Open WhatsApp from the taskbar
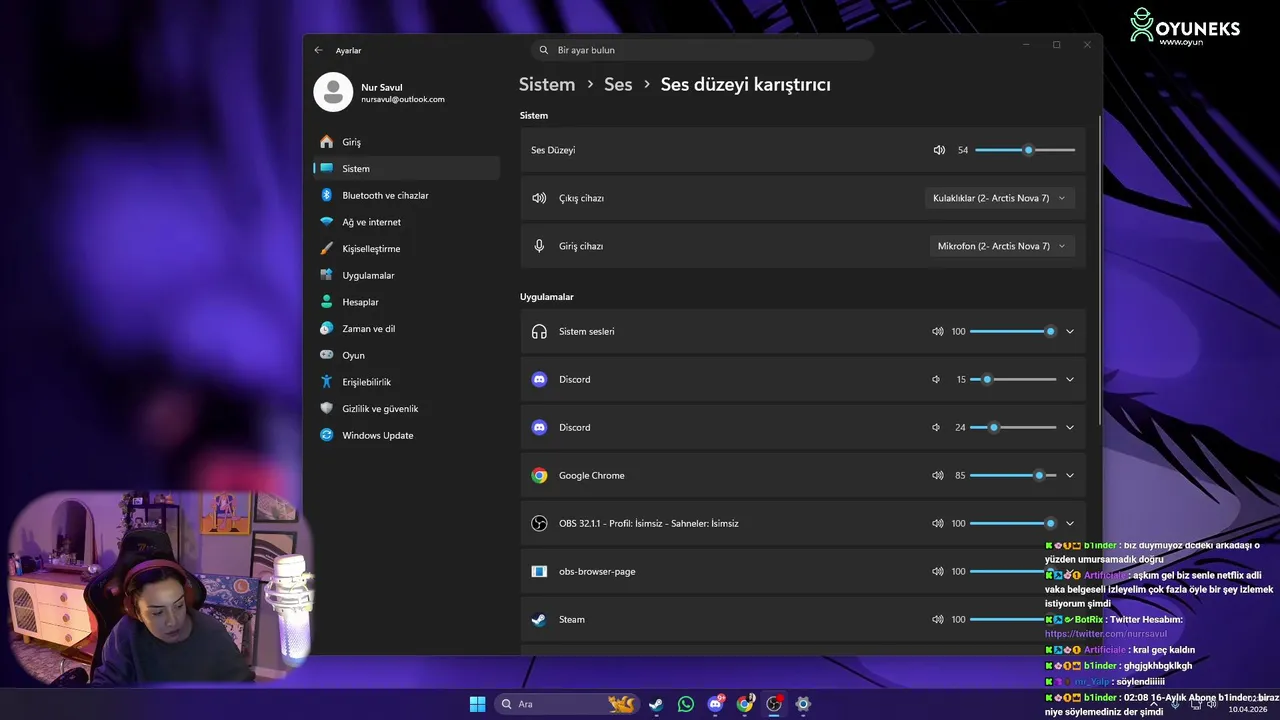Image resolution: width=1280 pixels, height=720 pixels. [x=685, y=704]
